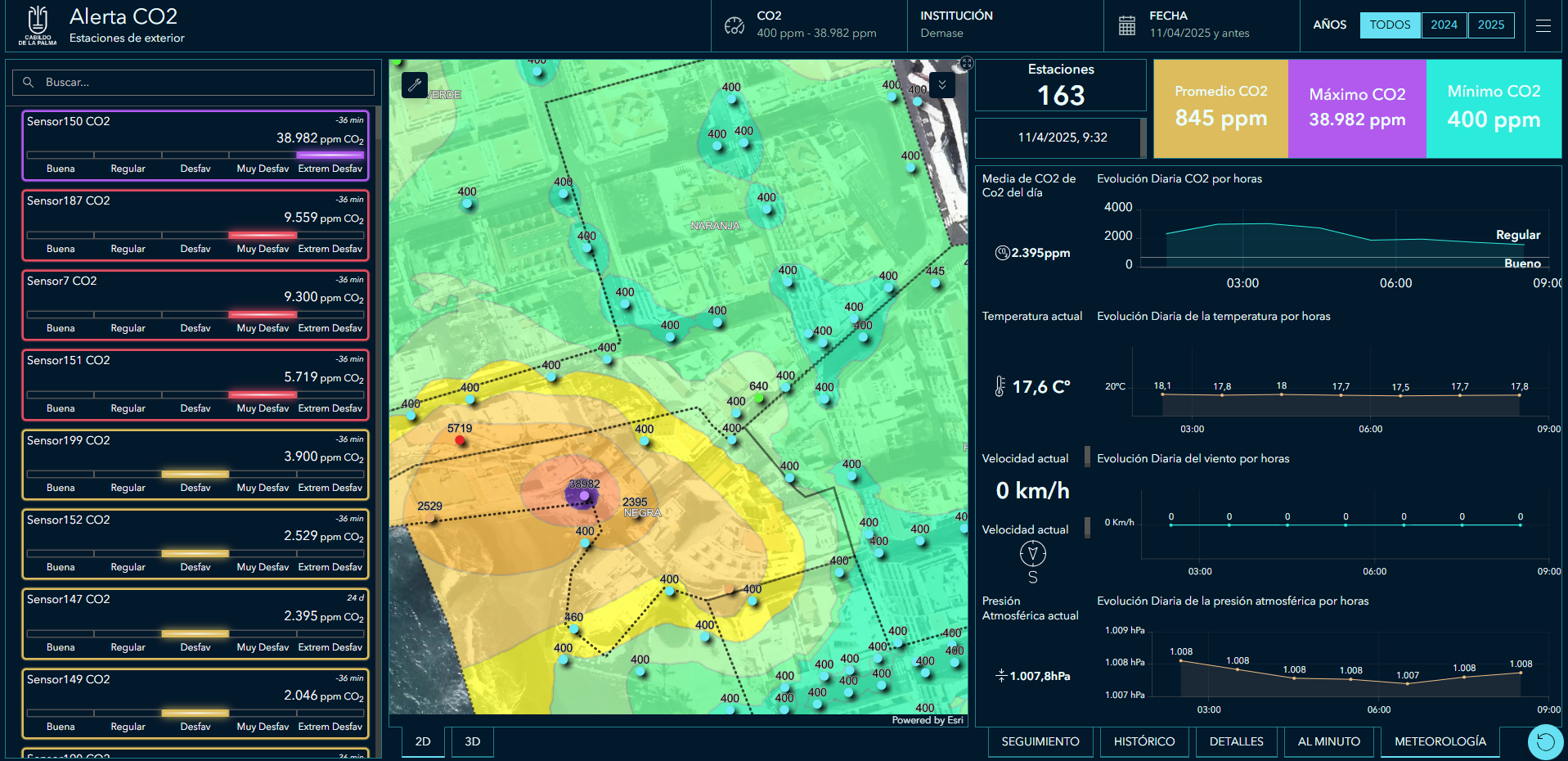Image resolution: width=1568 pixels, height=761 pixels.
Task: Select the red 5719 sensor marker
Action: point(460,440)
